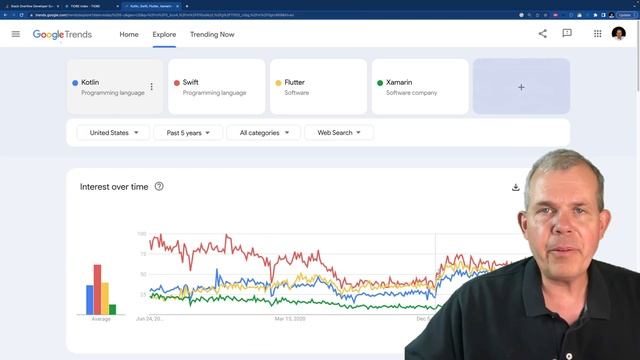Open the Trending Now tab

212,35
